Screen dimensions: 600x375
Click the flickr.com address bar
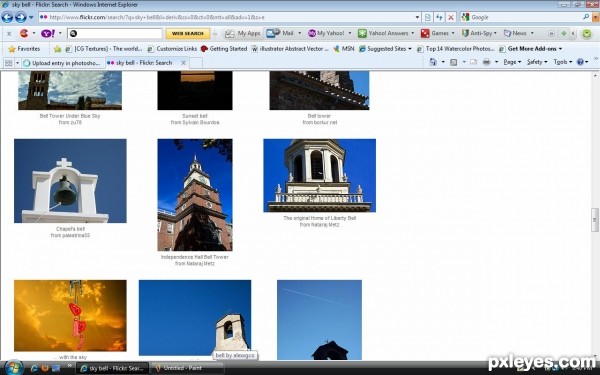[227, 17]
